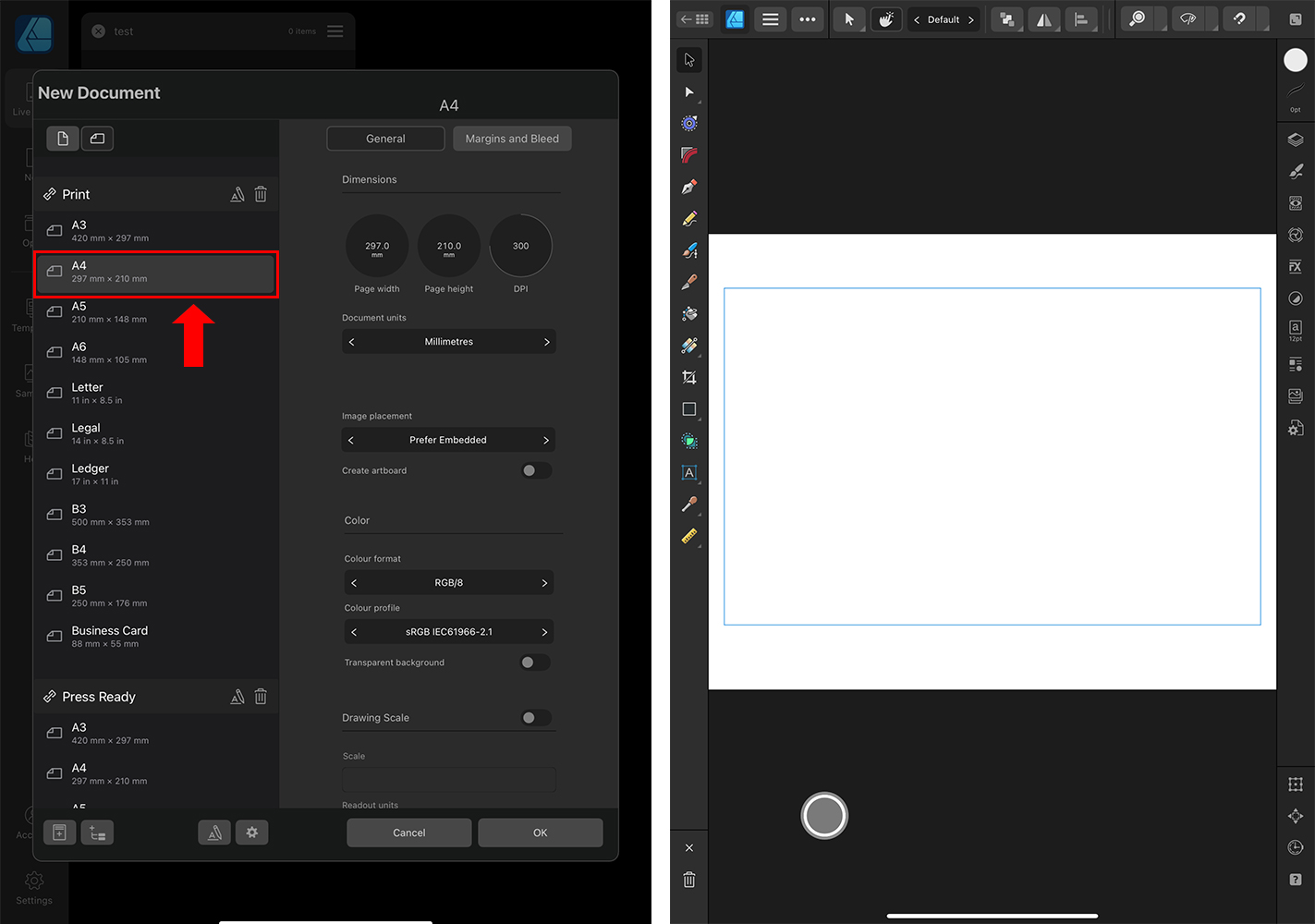Select the Pencil tool

pos(689,219)
